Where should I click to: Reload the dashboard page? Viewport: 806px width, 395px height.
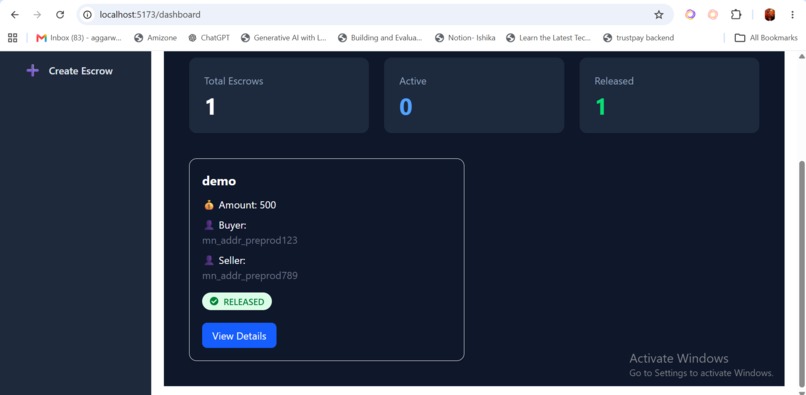click(x=60, y=15)
